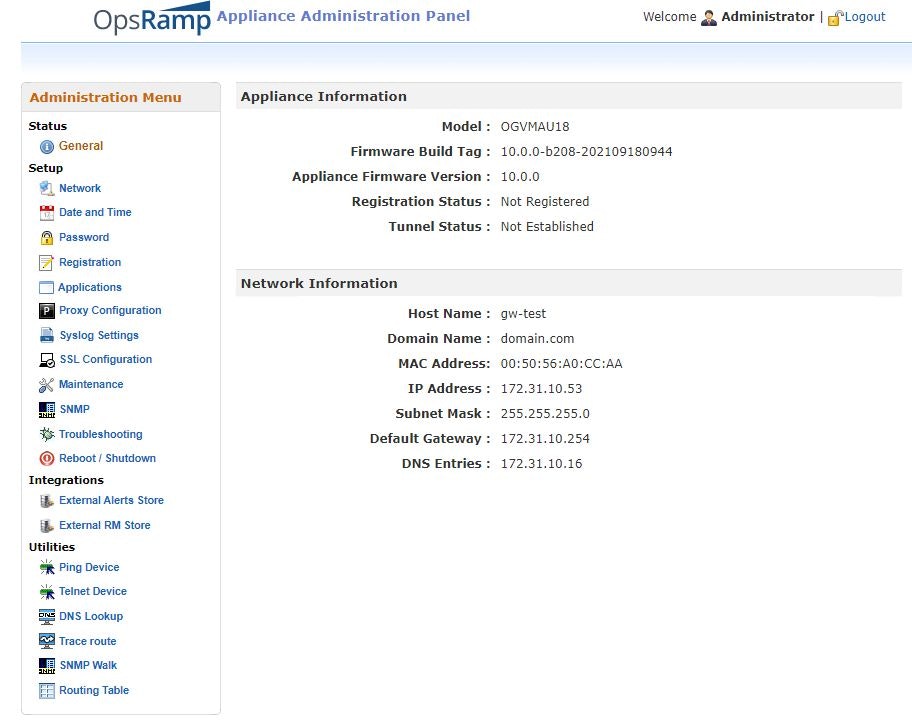View the Routing Table link

coord(94,691)
